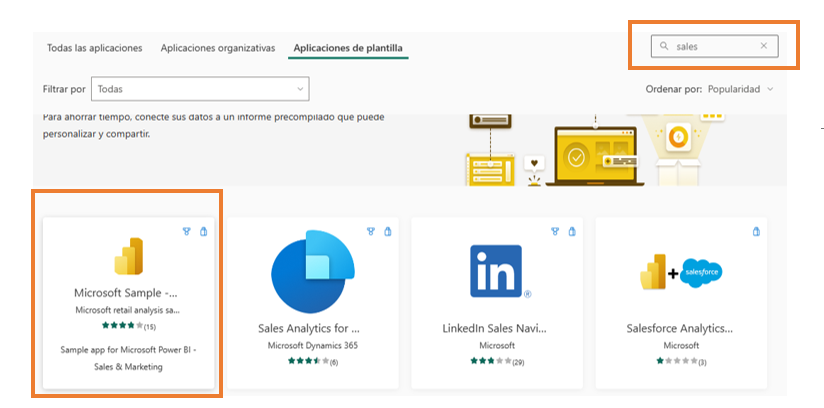The width and height of the screenshot is (824, 408).
Task: Open the Microsoft Sample app title
Action: pos(129,293)
